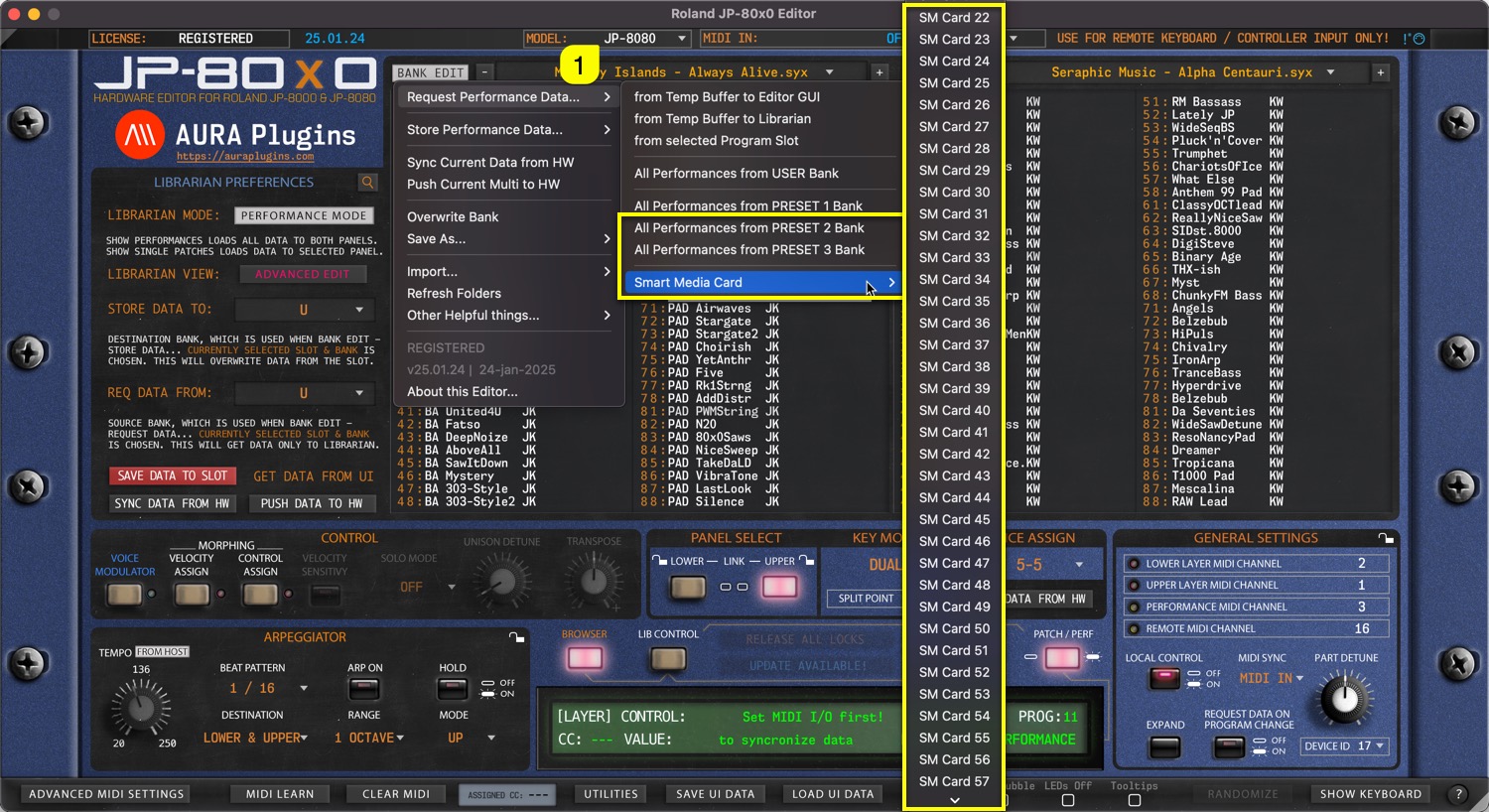Toggle the Local Control switch

click(1163, 680)
